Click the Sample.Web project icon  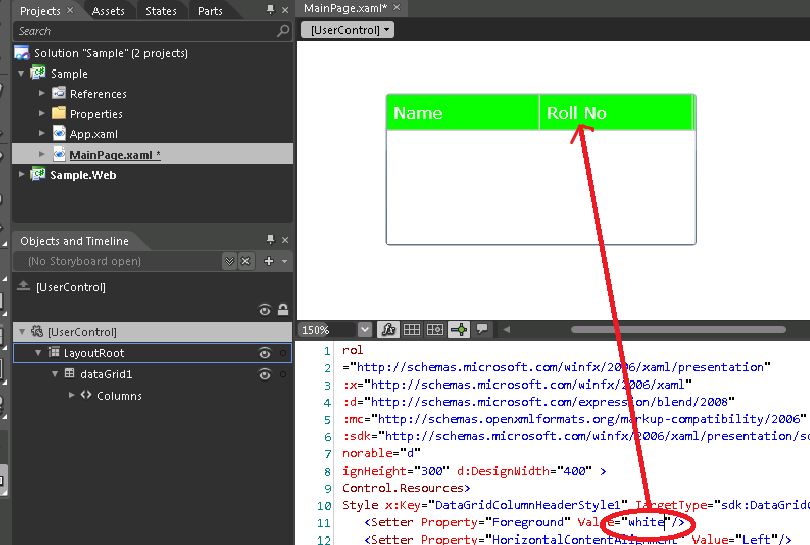[38, 174]
